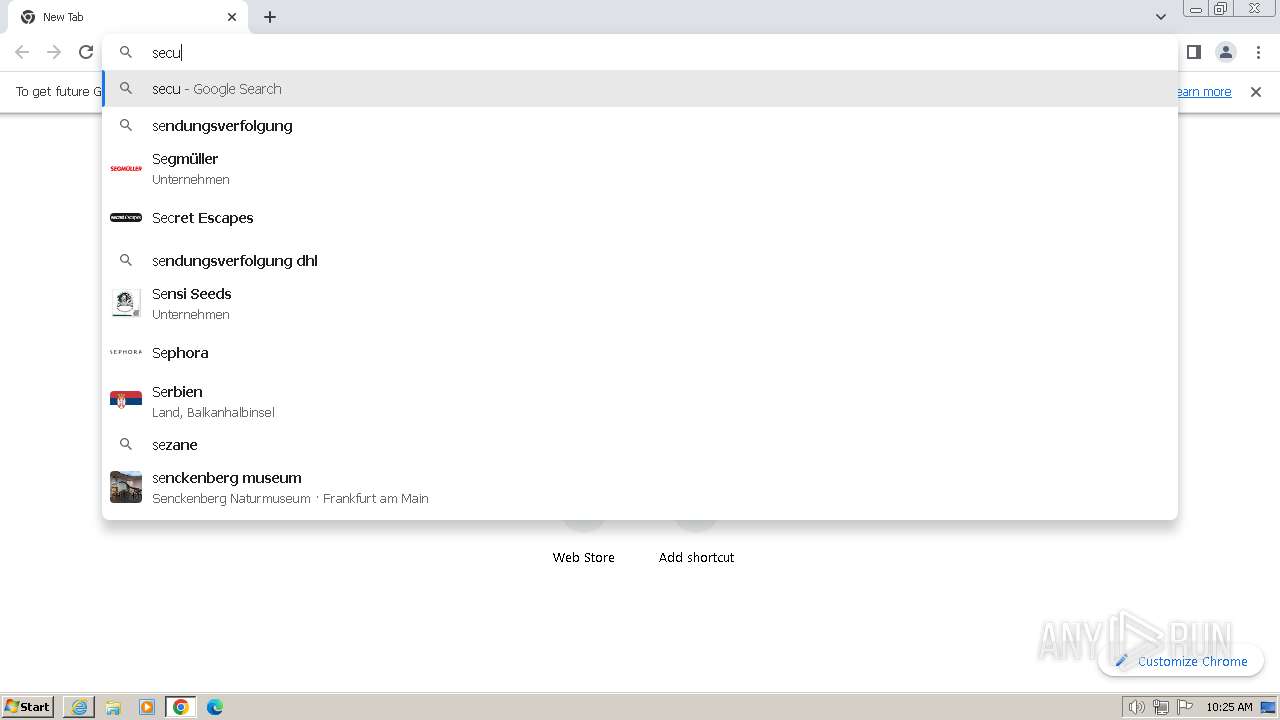Click in the address bar showing secu

coord(640,52)
